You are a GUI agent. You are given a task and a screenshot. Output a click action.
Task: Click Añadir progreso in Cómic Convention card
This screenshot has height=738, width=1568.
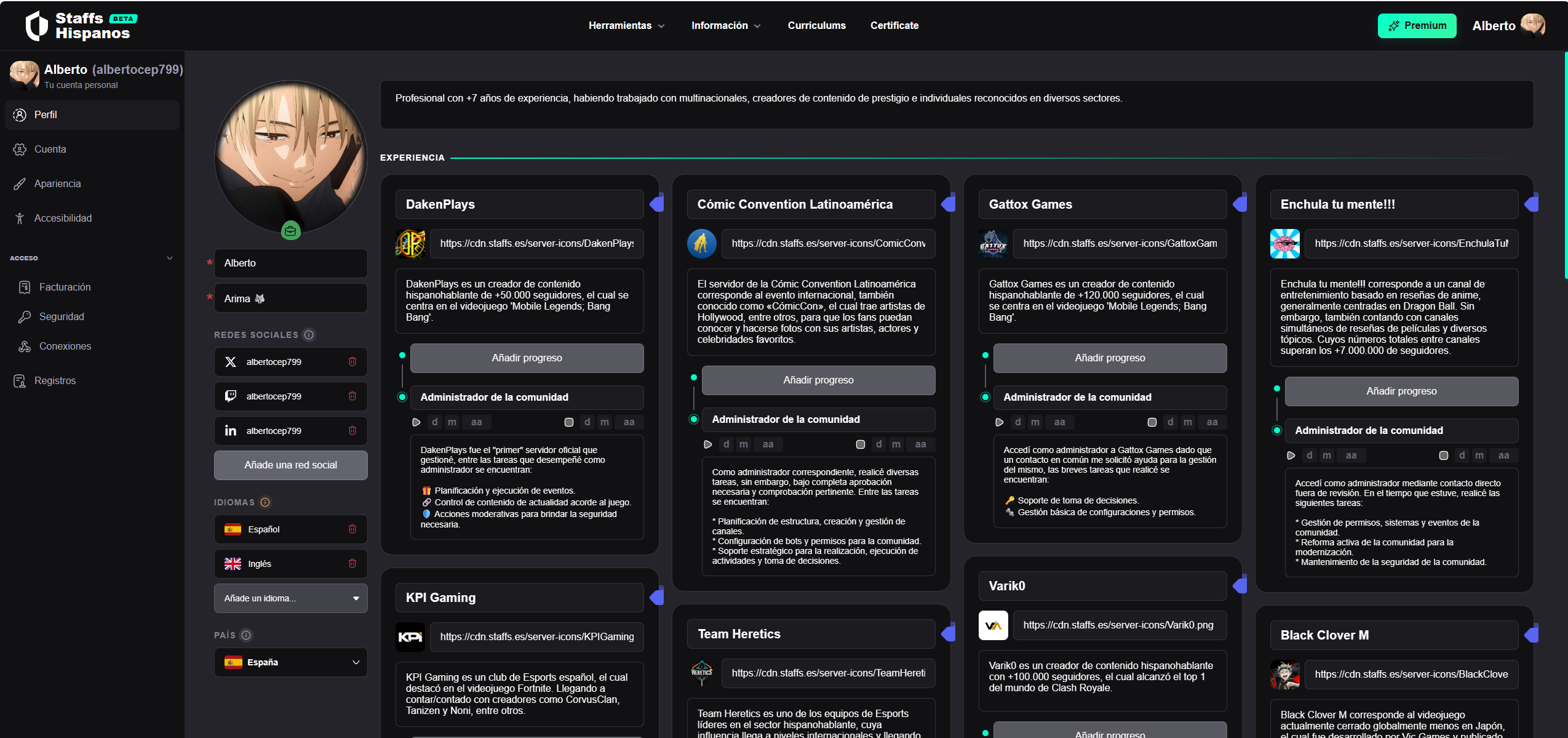818,380
